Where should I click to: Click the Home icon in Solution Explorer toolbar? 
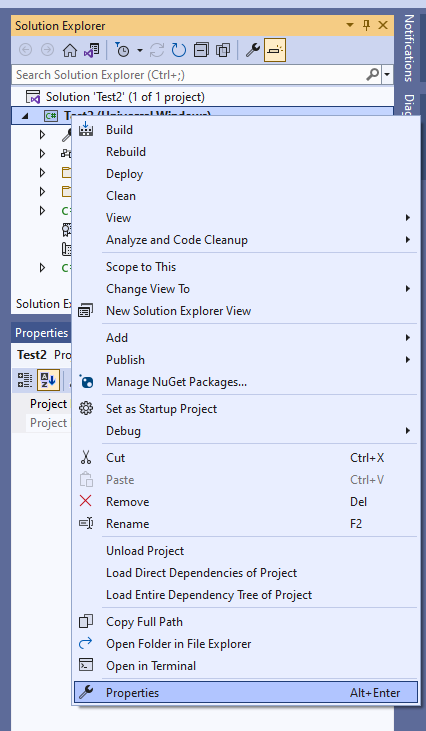[70, 50]
